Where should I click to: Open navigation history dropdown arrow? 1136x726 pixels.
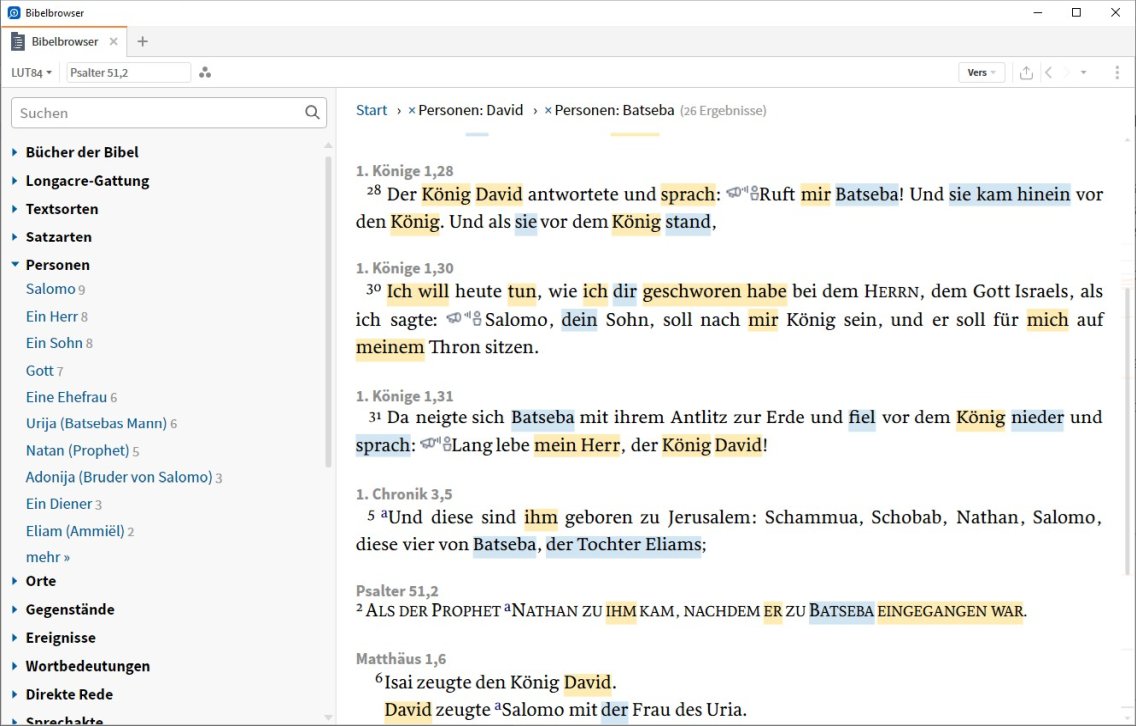1084,72
